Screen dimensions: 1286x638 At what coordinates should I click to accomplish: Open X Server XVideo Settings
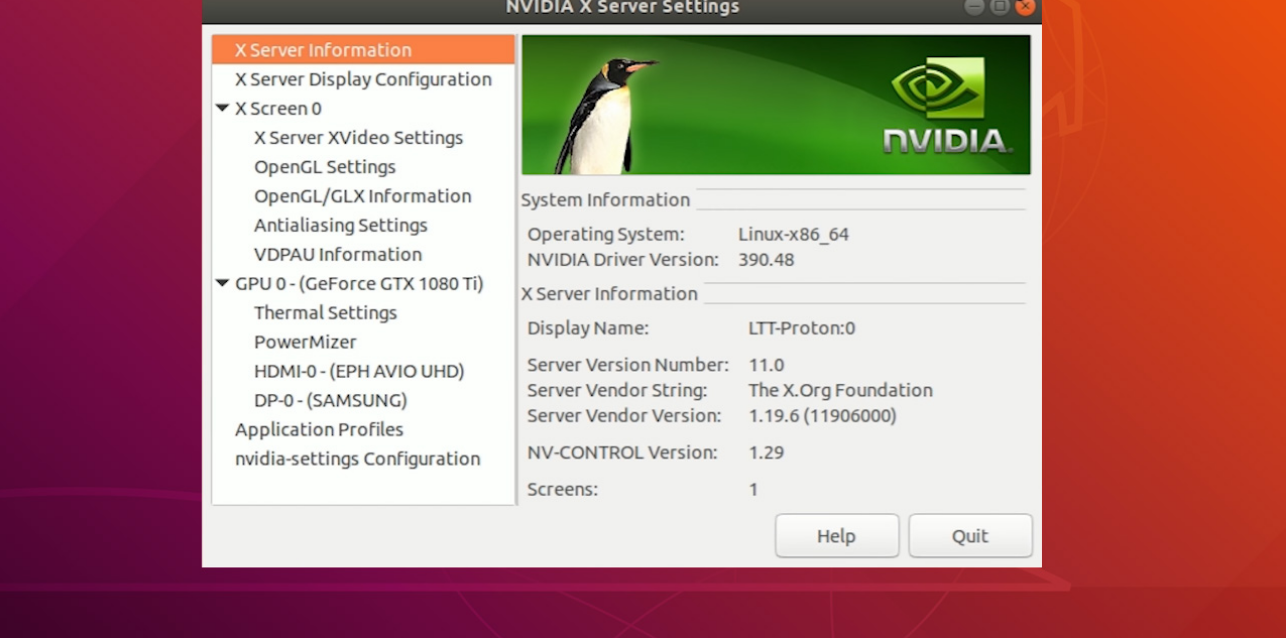[x=358, y=137]
